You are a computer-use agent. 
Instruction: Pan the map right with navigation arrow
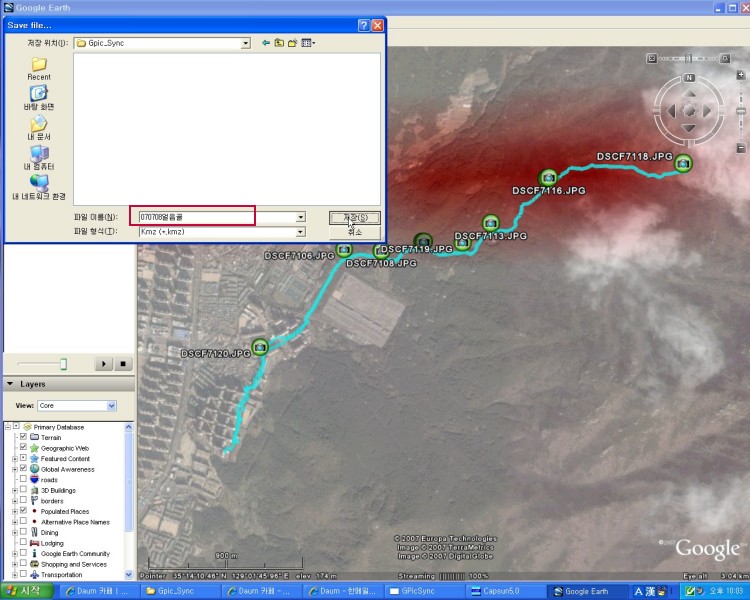tap(706, 111)
